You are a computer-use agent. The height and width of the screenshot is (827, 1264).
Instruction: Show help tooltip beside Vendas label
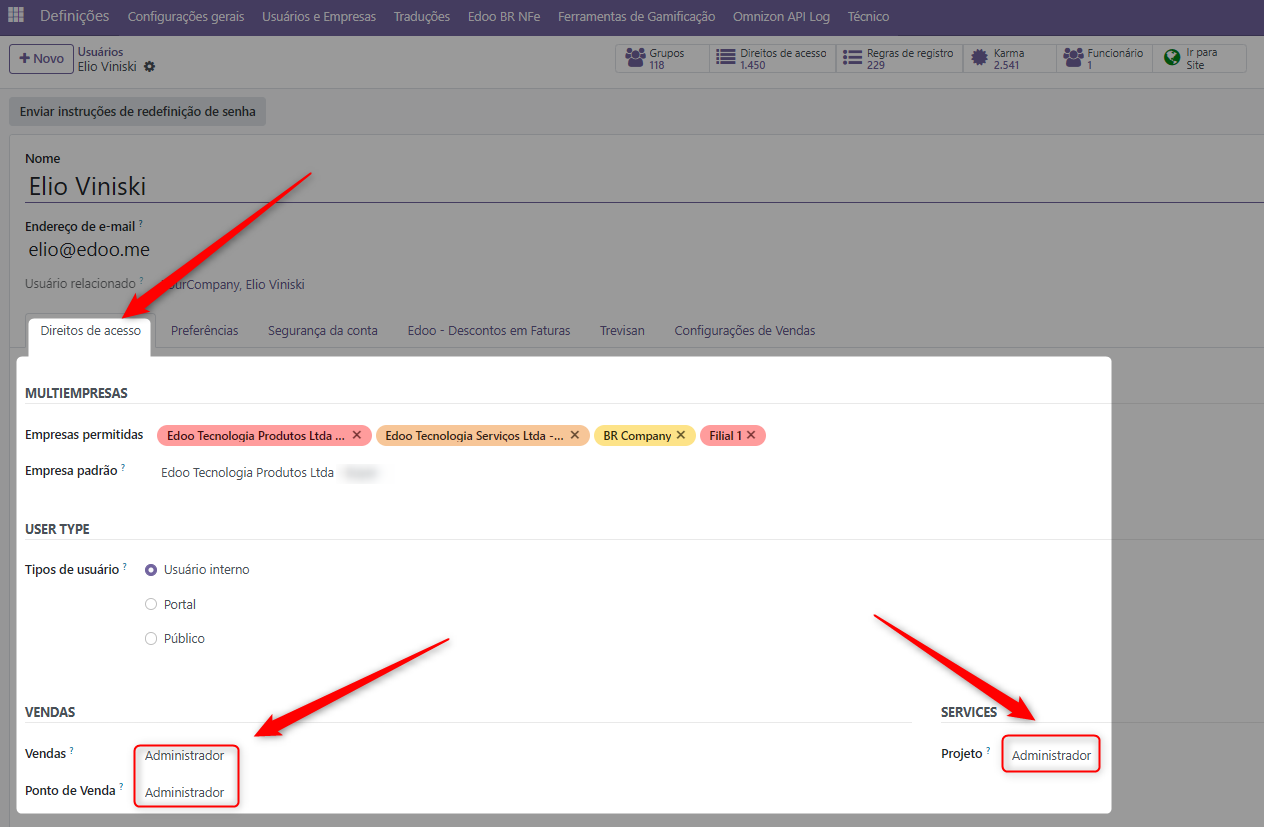(72, 750)
